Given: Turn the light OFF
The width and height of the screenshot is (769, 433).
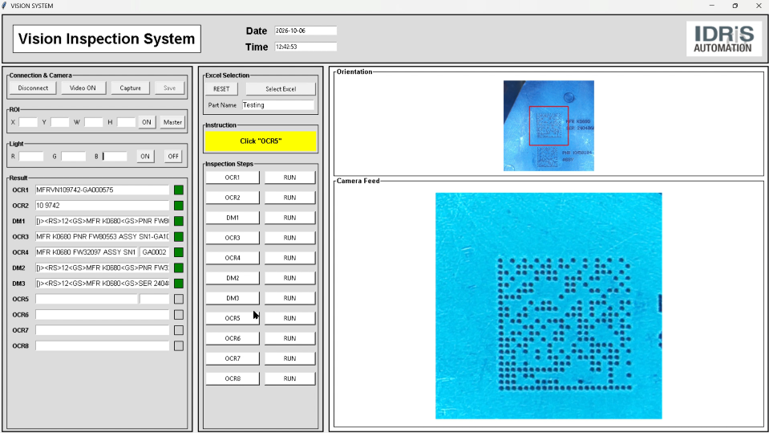Looking at the screenshot, I should [x=173, y=156].
